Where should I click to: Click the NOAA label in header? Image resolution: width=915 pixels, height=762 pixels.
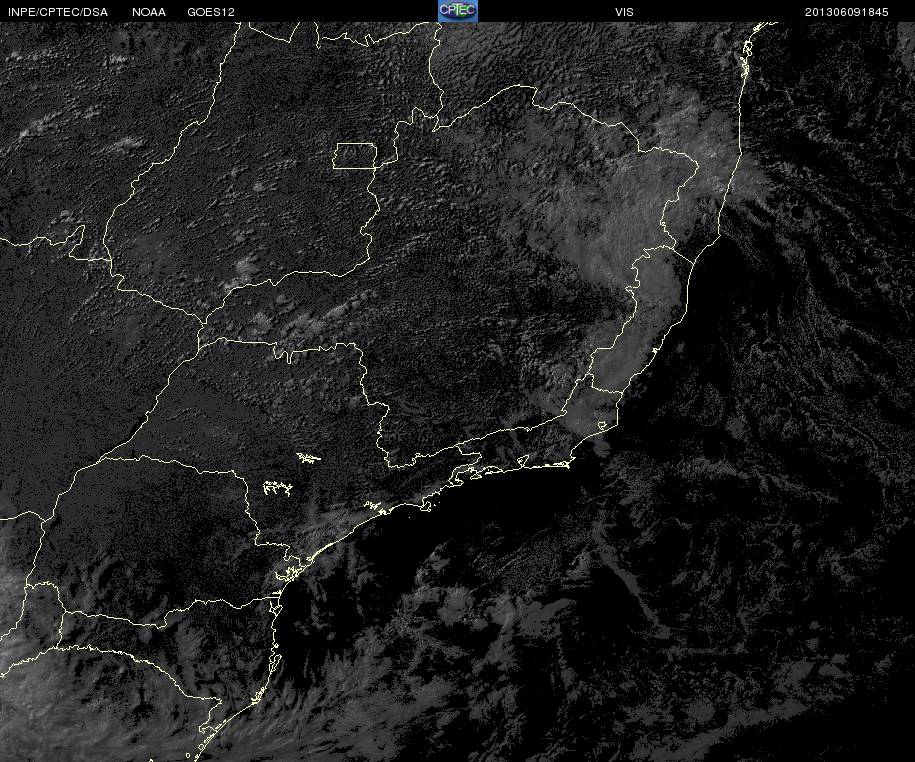coord(149,12)
